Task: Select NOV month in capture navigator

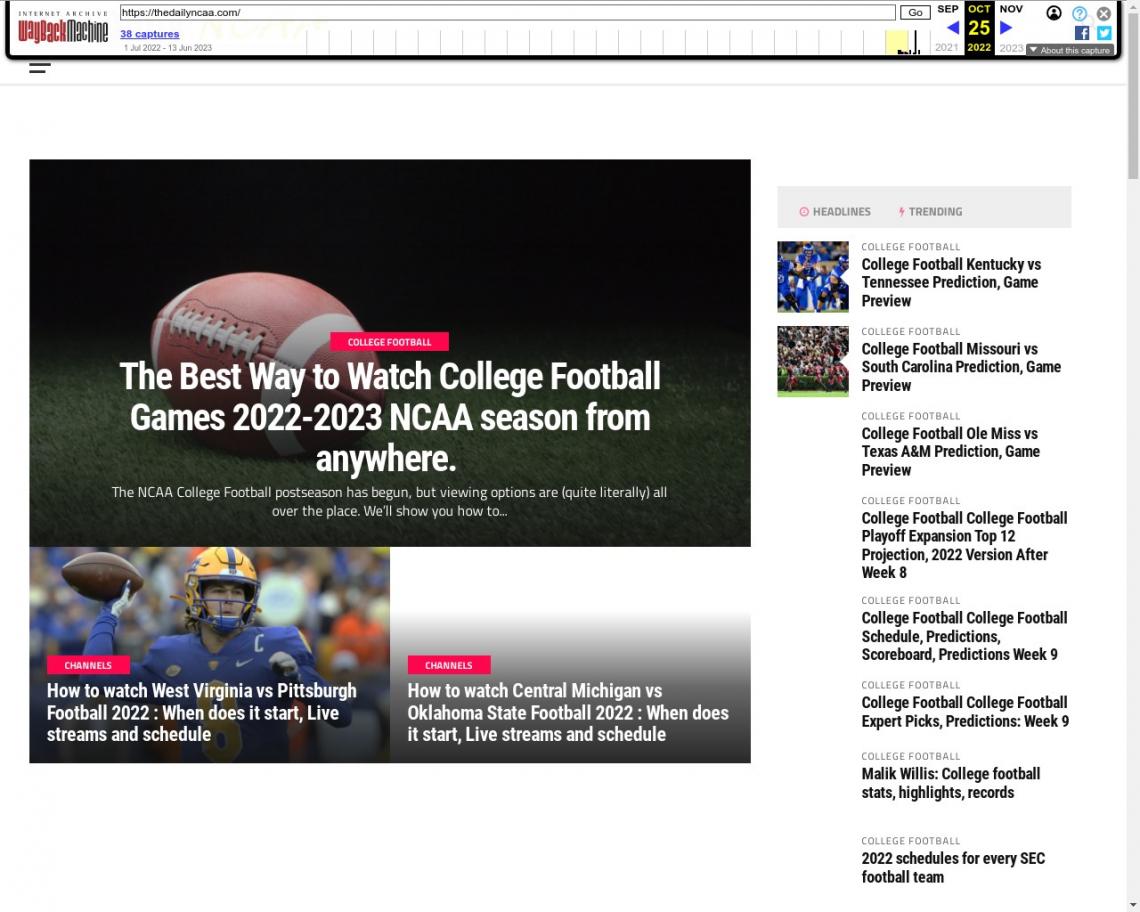Action: (x=1011, y=9)
